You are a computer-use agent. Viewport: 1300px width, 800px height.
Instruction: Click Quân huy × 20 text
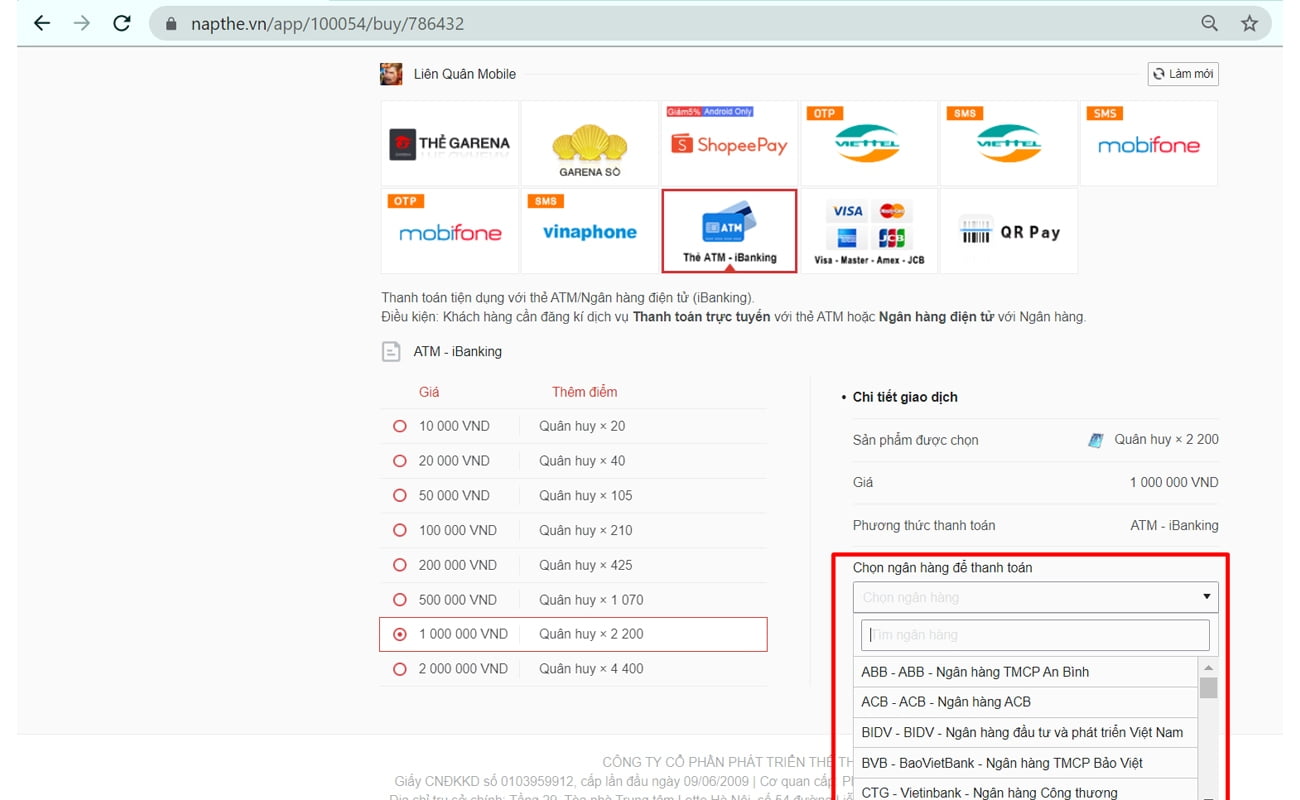582,426
